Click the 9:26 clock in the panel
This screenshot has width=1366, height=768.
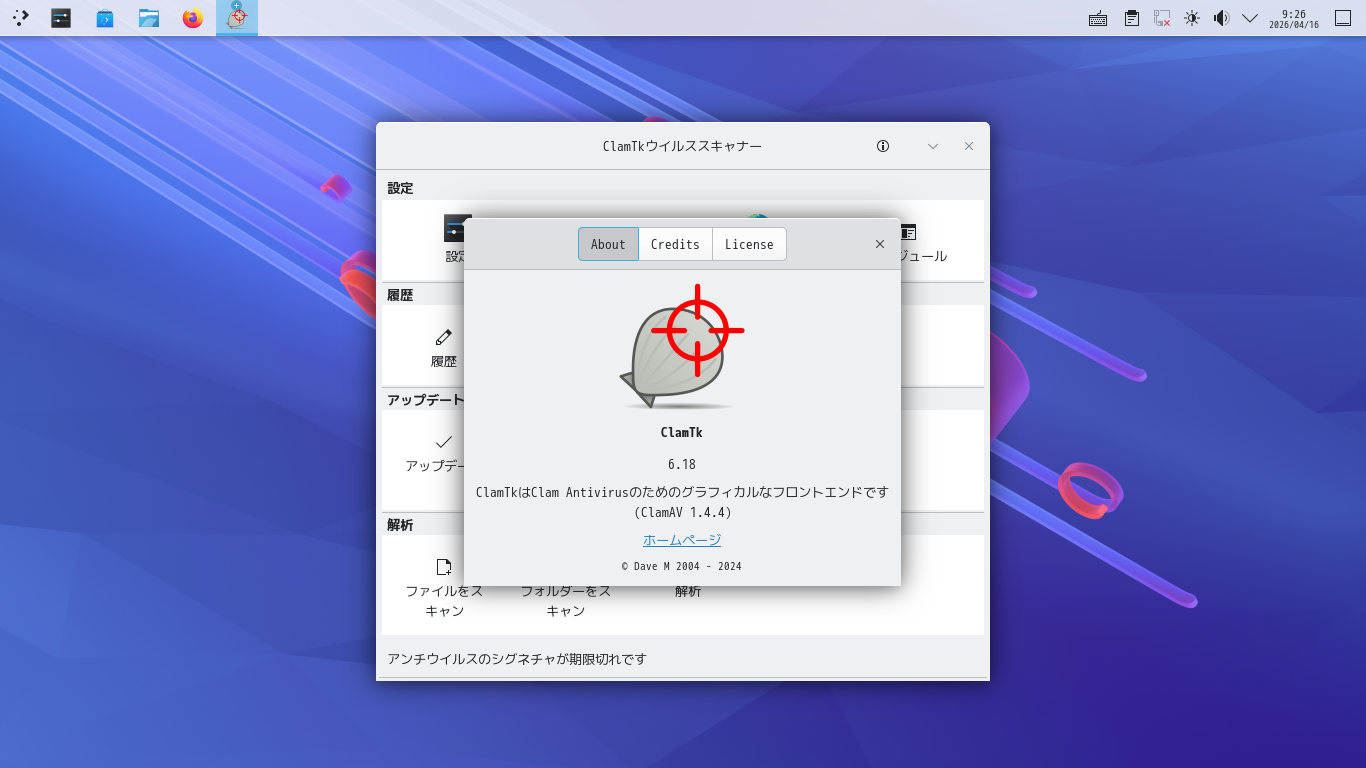pyautogui.click(x=1294, y=18)
